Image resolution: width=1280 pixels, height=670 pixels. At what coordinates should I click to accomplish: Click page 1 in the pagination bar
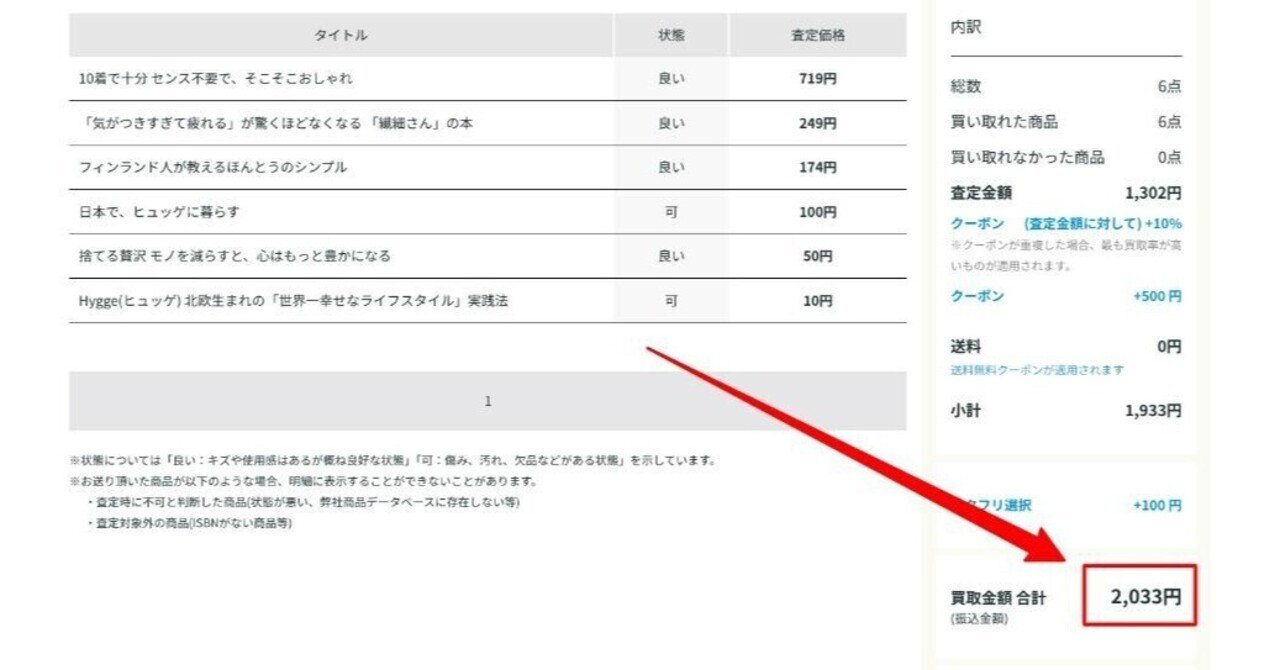click(488, 400)
